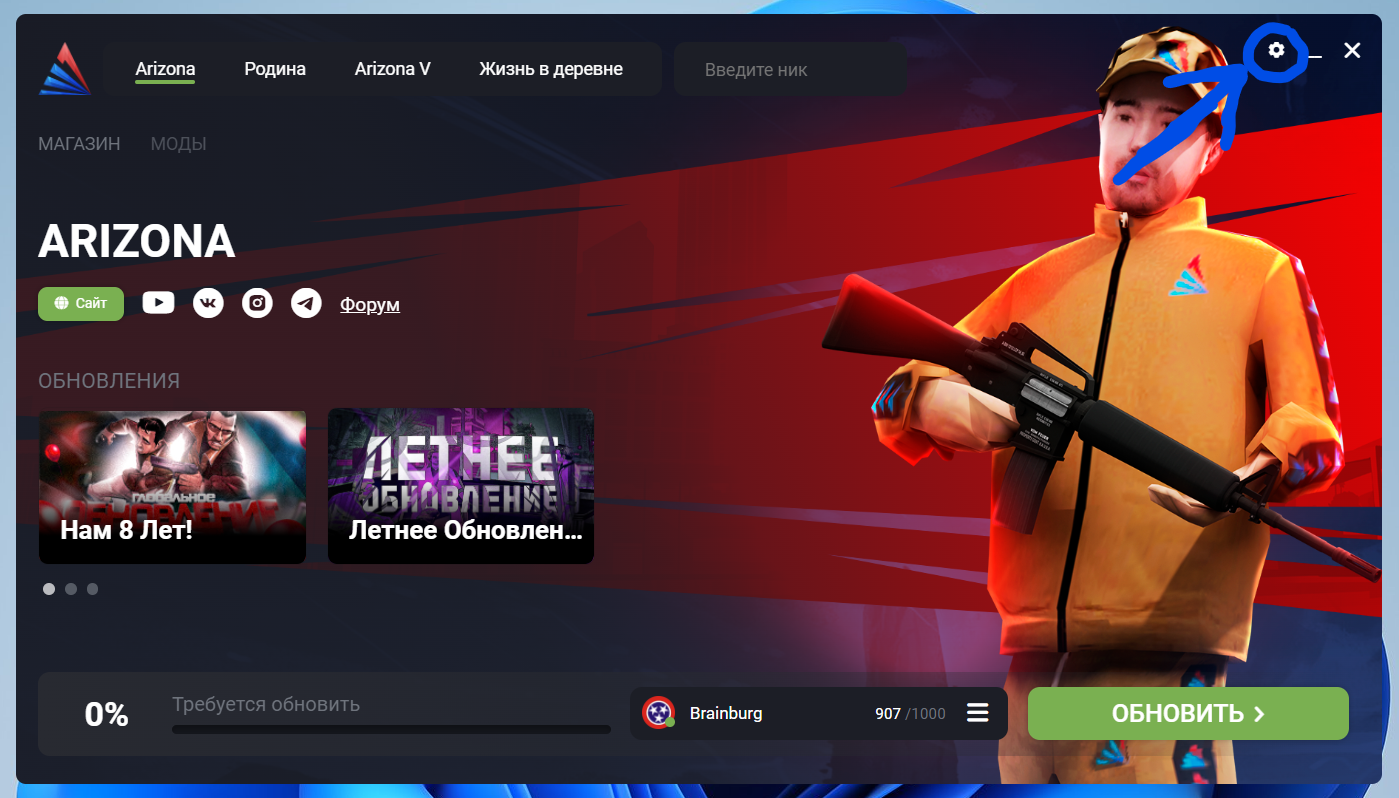Open the Instagram icon

(257, 303)
